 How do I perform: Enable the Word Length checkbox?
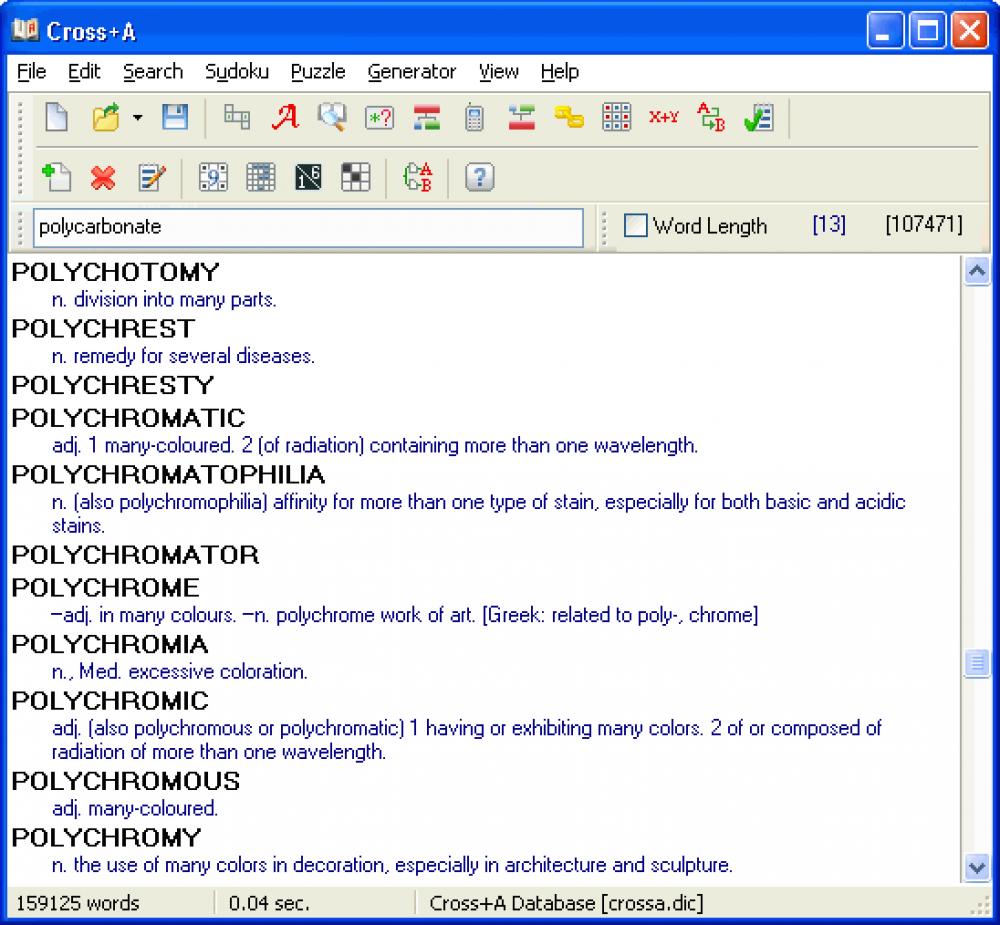[x=636, y=226]
